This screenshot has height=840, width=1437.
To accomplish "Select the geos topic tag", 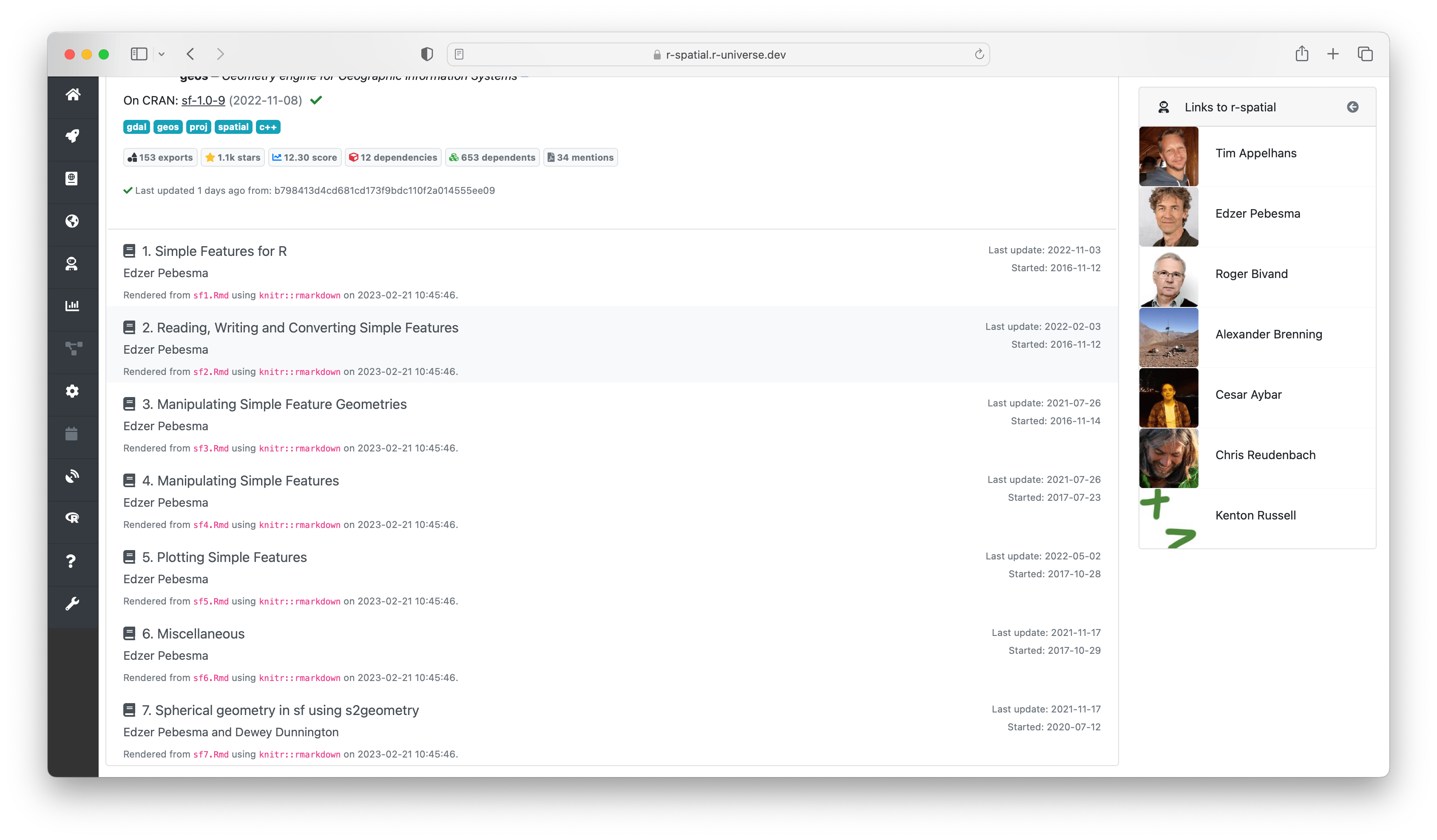I will pos(168,127).
